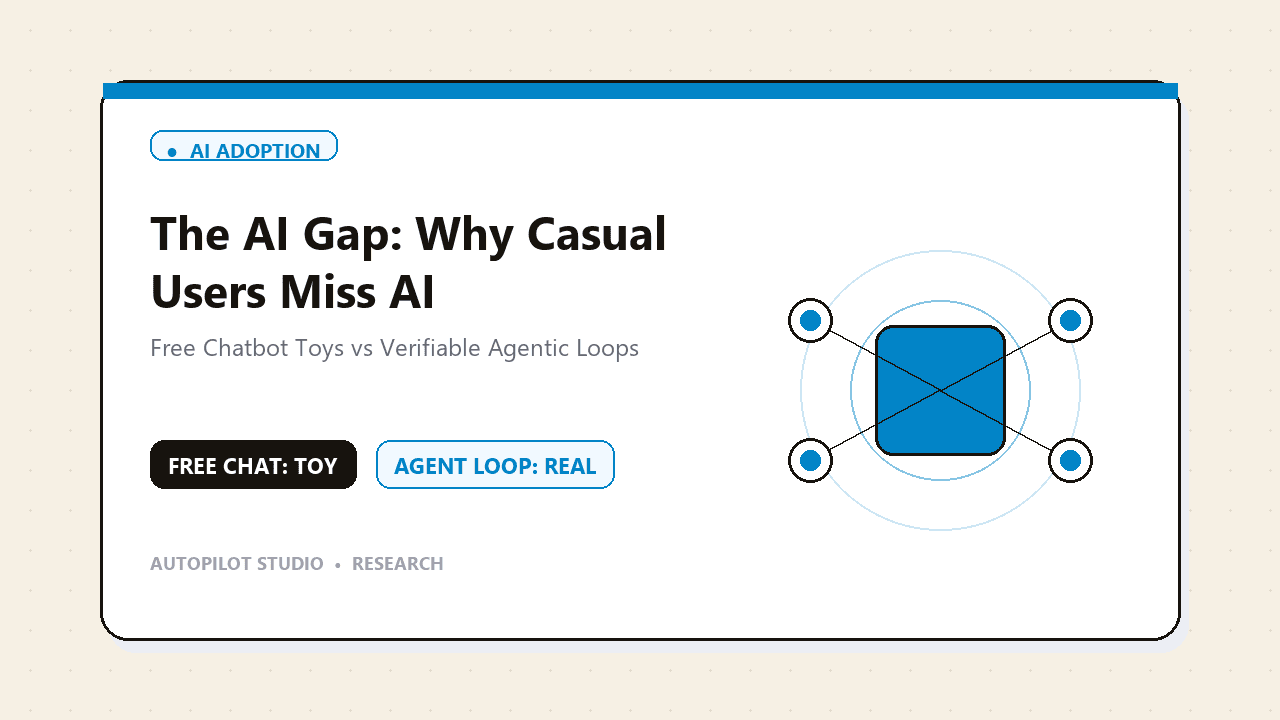This screenshot has height=720, width=1280.
Task: Click the FREE CHAT: TOY pill
Action: click(253, 465)
